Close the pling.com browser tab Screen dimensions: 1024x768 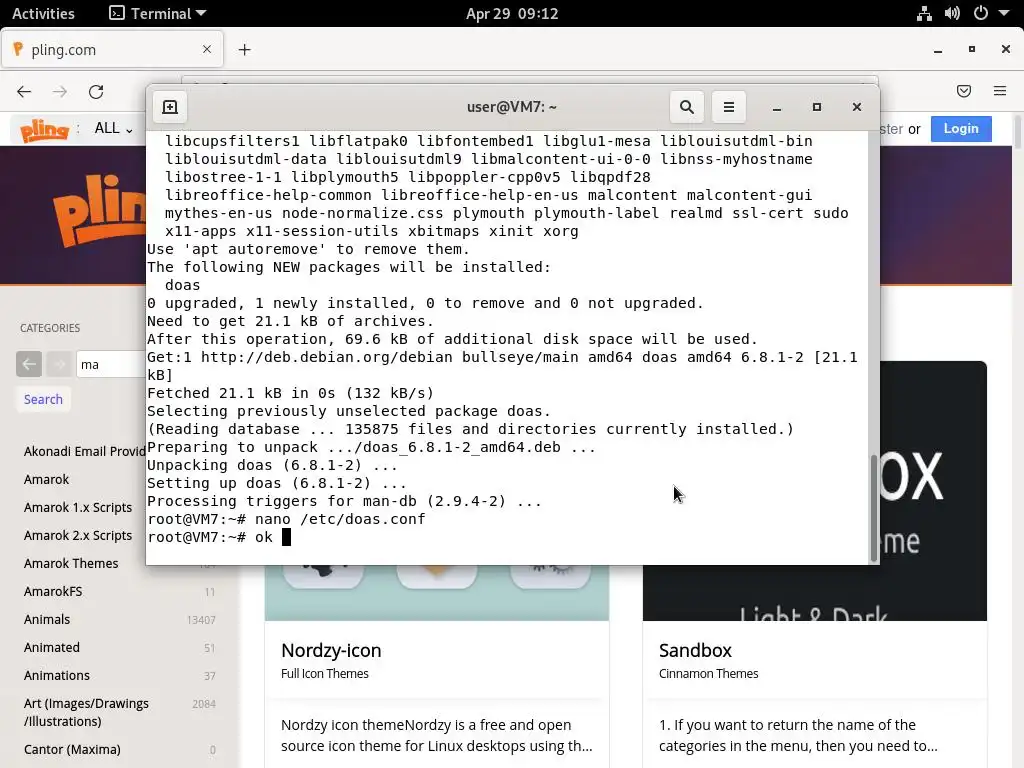[x=207, y=49]
